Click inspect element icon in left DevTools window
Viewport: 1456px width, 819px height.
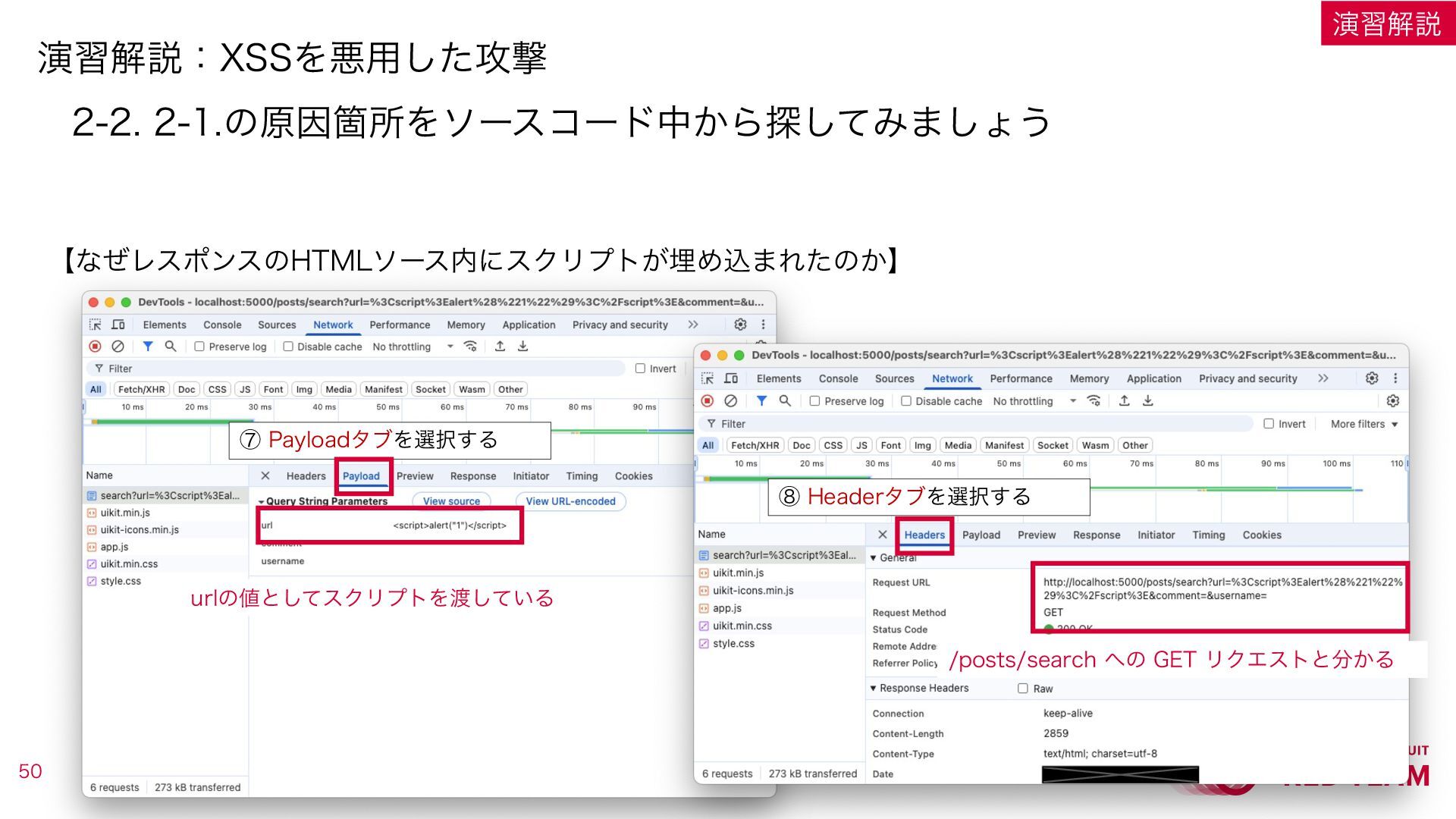pos(96,325)
